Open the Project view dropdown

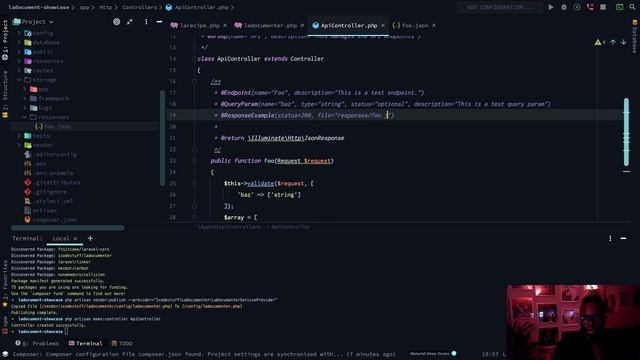[x=33, y=22]
